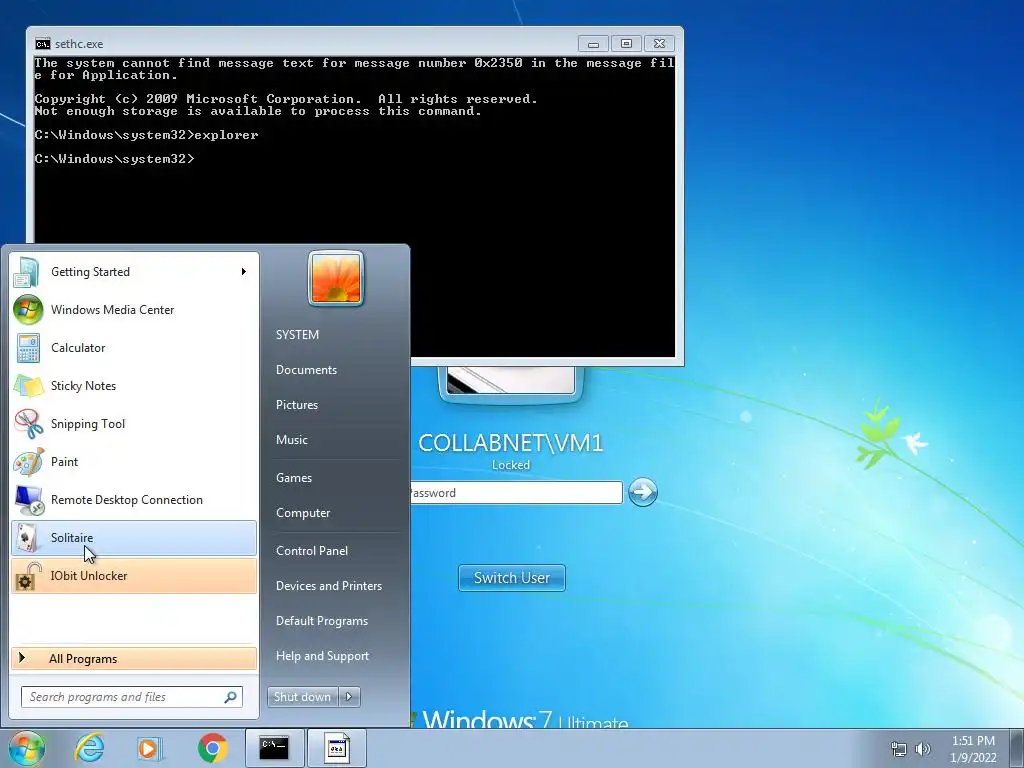Submit password with the arrow button
The height and width of the screenshot is (768, 1024).
pyautogui.click(x=643, y=492)
